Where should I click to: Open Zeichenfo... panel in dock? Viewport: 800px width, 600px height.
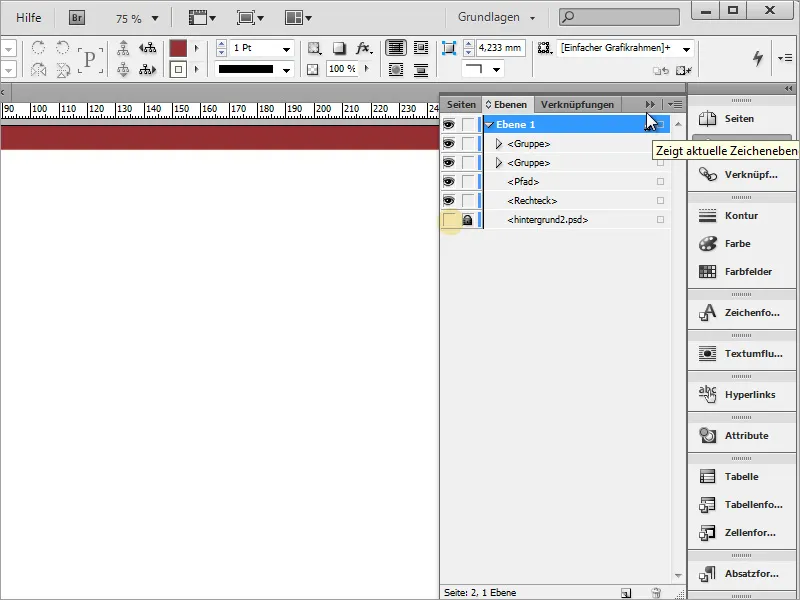pyautogui.click(x=741, y=312)
